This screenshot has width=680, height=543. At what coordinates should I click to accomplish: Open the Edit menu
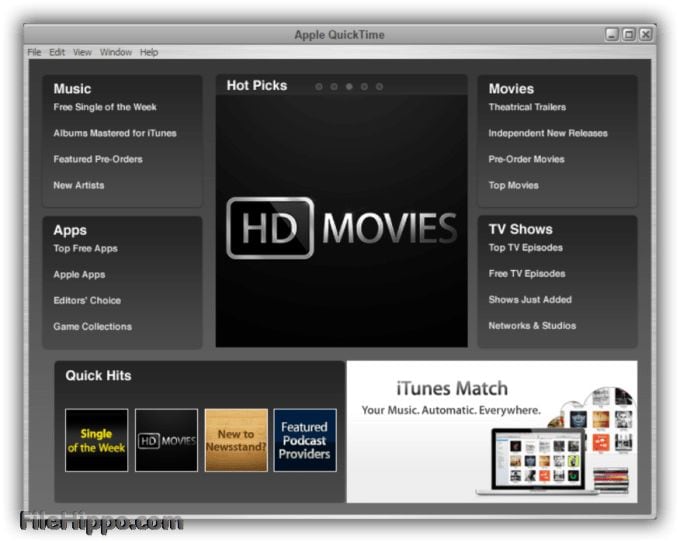57,52
